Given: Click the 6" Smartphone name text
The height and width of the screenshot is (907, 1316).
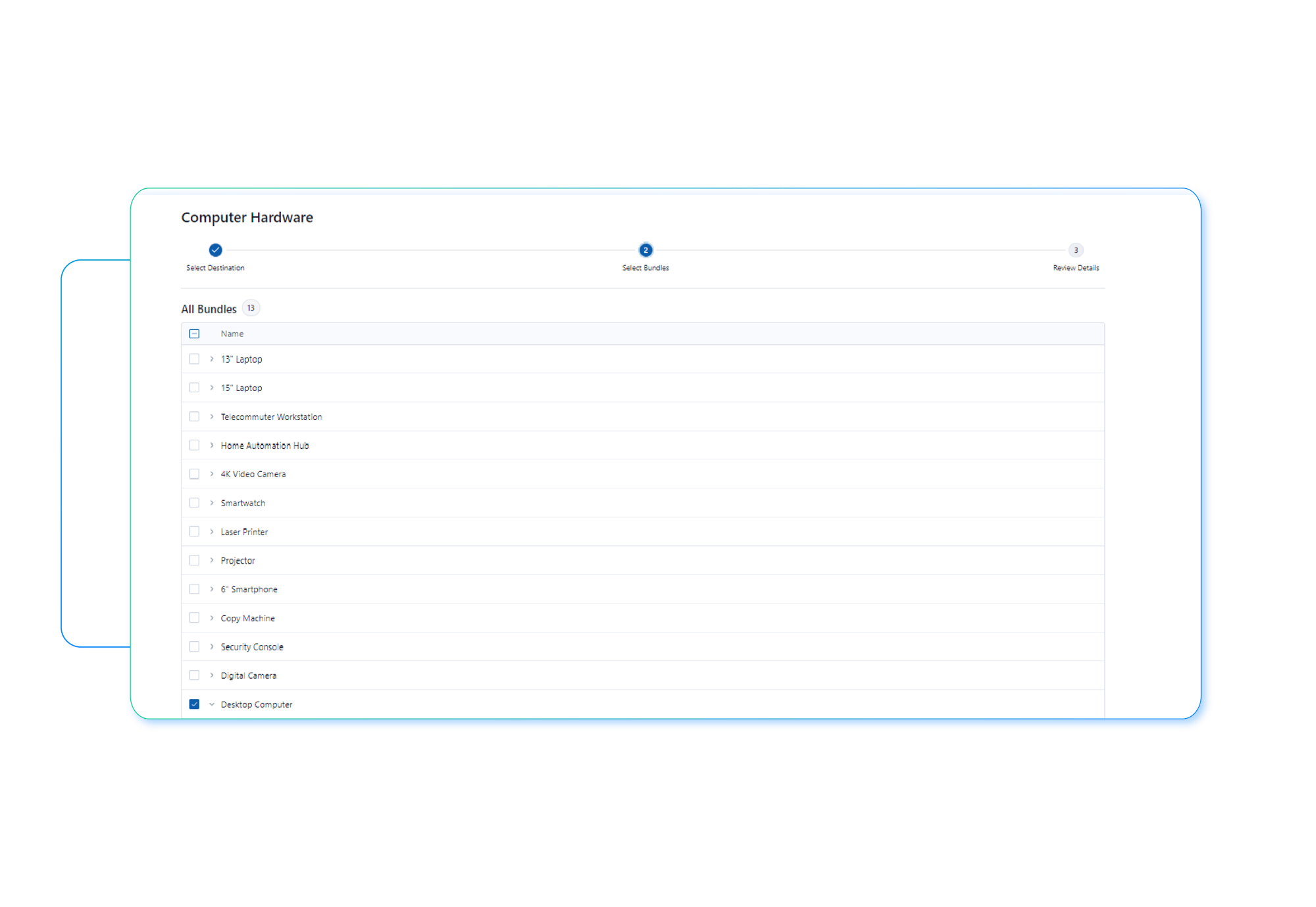Looking at the screenshot, I should pyautogui.click(x=249, y=590).
